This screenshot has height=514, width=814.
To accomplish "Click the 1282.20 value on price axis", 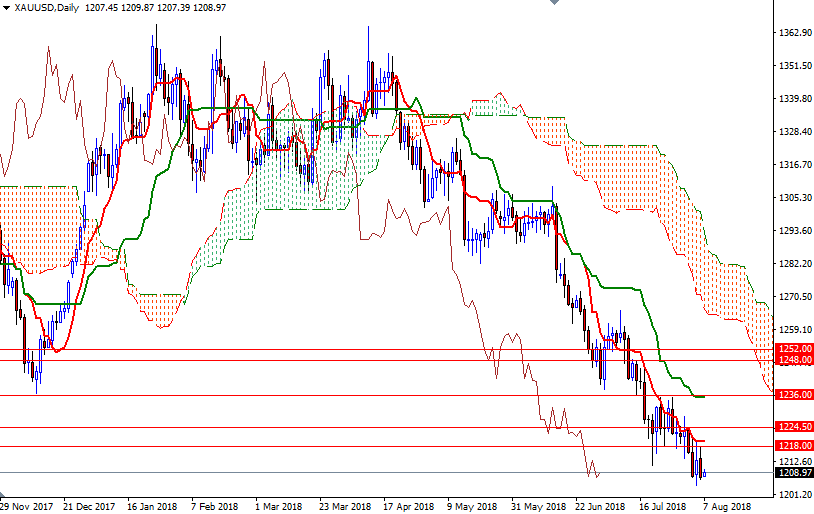I will tap(794, 264).
